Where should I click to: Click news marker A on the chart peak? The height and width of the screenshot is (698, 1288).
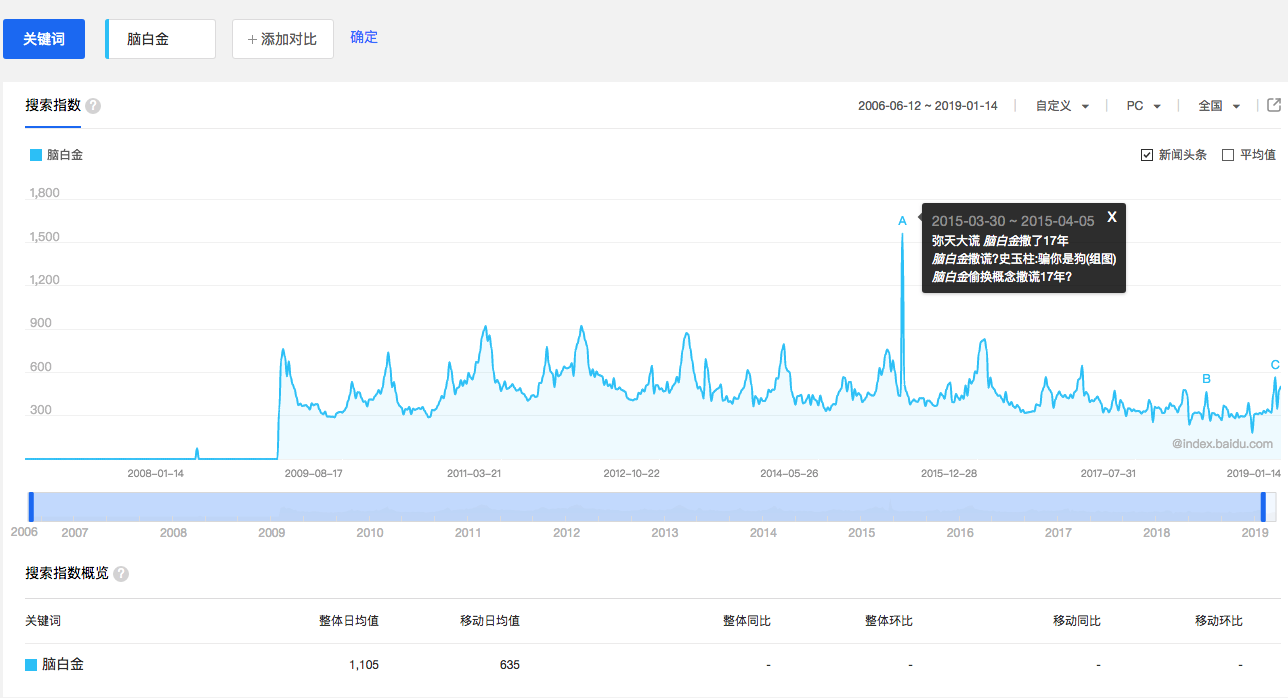click(902, 221)
